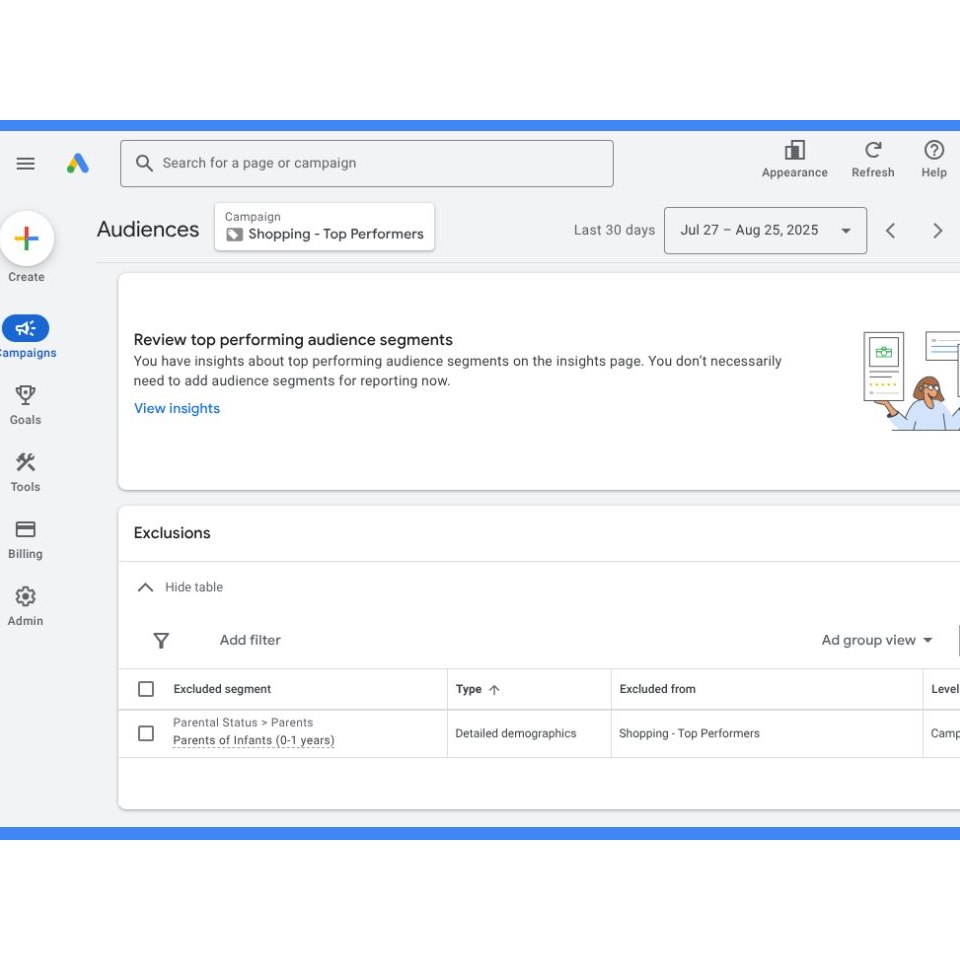
Task: Click Add filter
Action: click(x=250, y=640)
